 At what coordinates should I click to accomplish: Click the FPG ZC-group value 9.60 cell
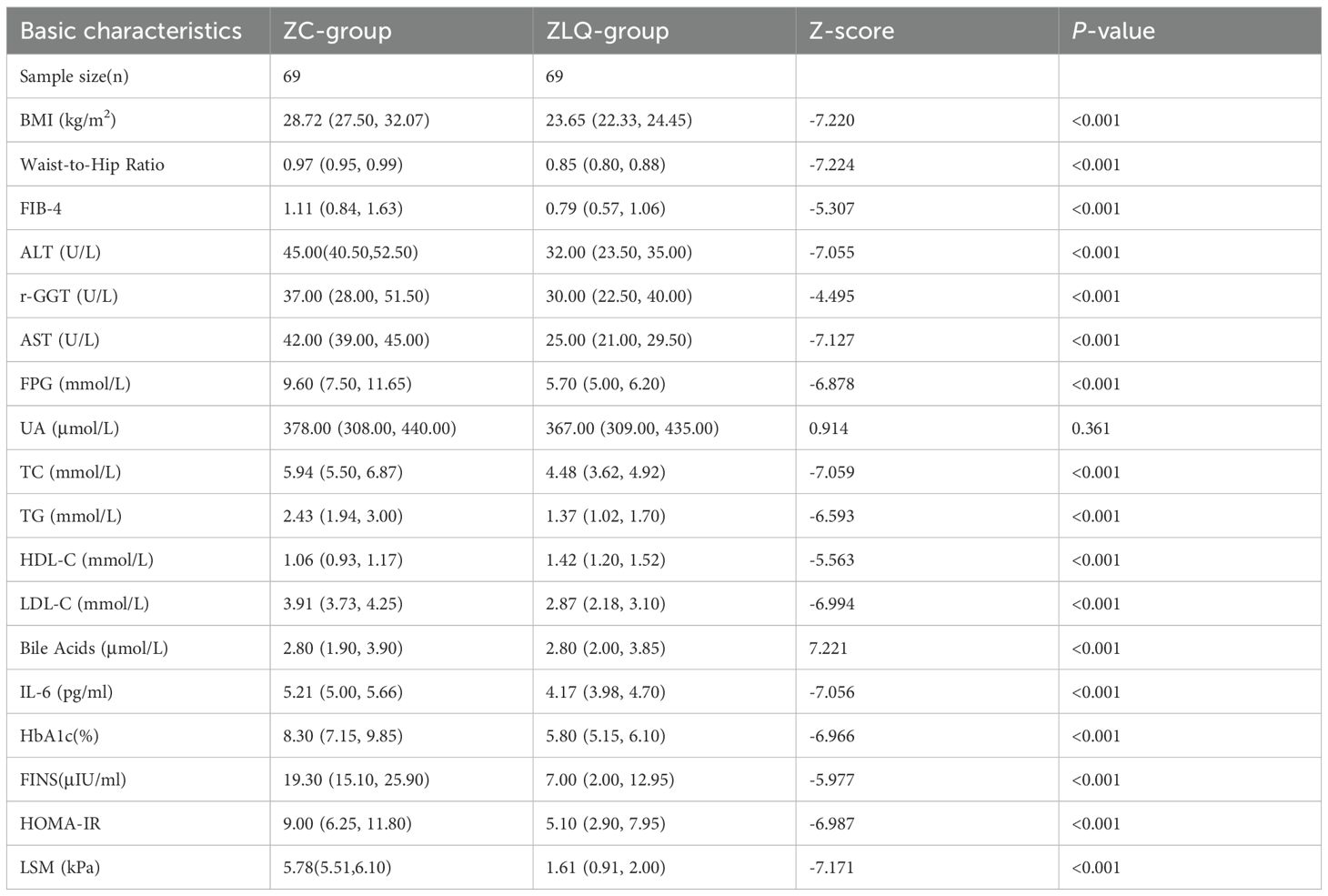tap(347, 384)
